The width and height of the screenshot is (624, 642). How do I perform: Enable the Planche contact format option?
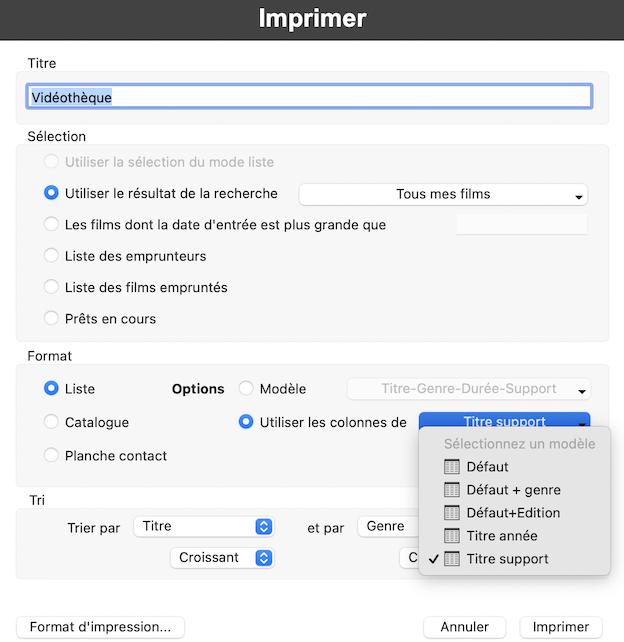(x=52, y=456)
